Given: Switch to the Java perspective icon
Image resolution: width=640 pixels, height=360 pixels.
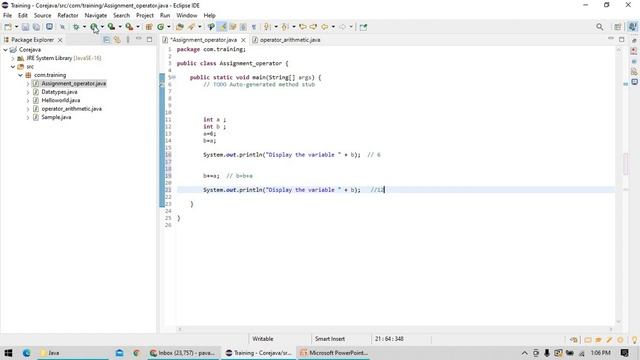Looking at the screenshot, I should [x=632, y=27].
